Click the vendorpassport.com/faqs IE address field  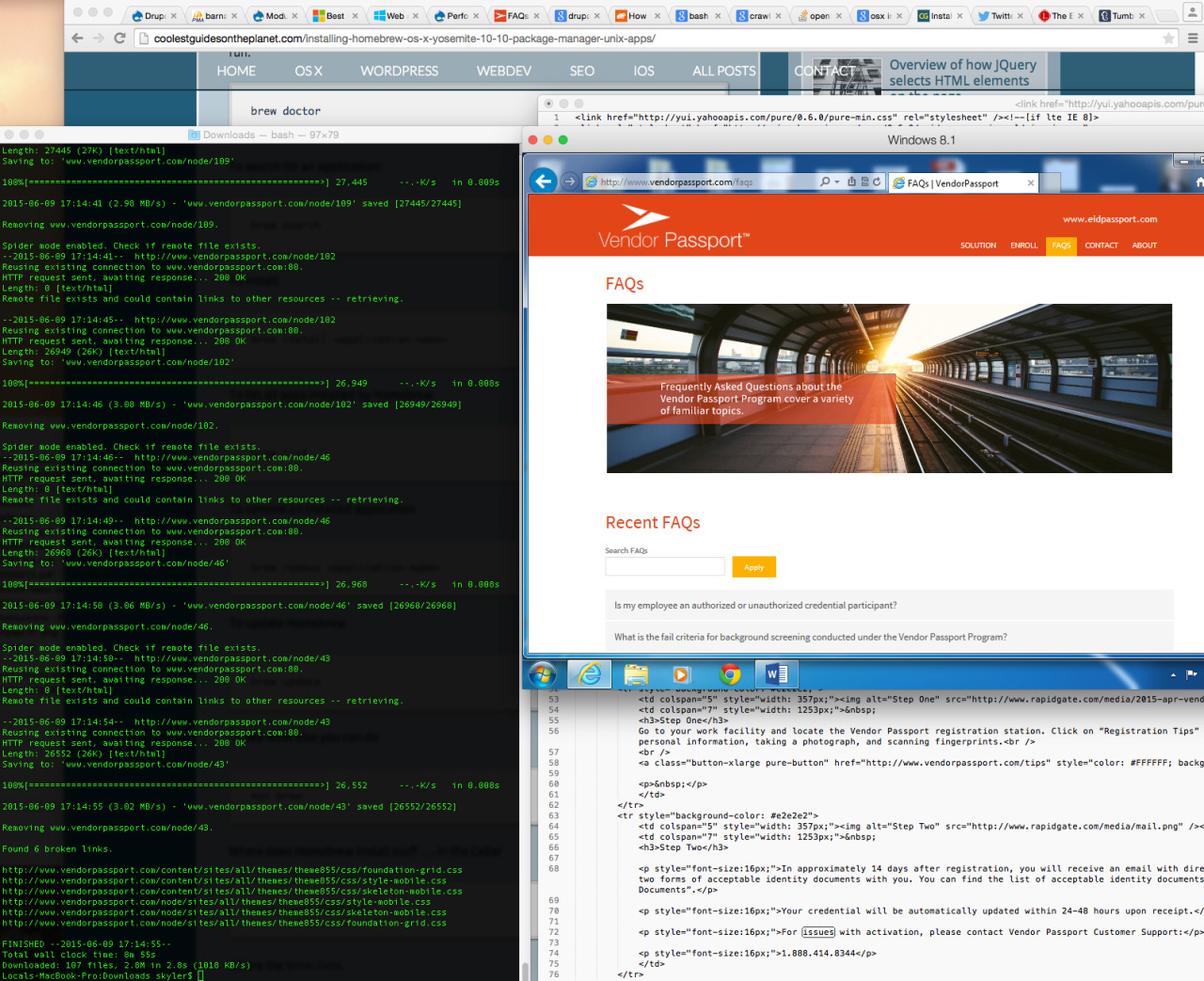pyautogui.click(x=700, y=182)
